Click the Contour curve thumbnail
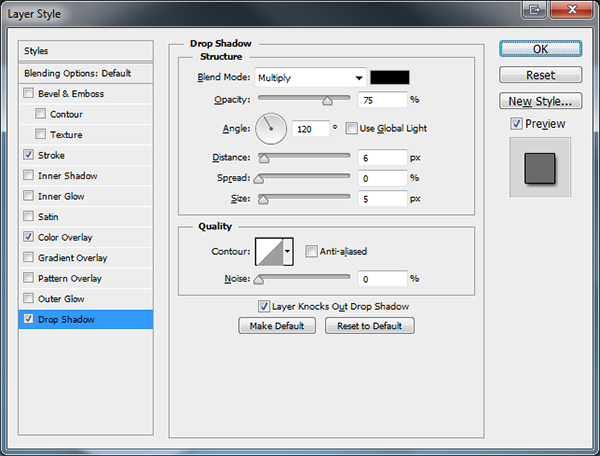The image size is (600, 456). (x=269, y=251)
